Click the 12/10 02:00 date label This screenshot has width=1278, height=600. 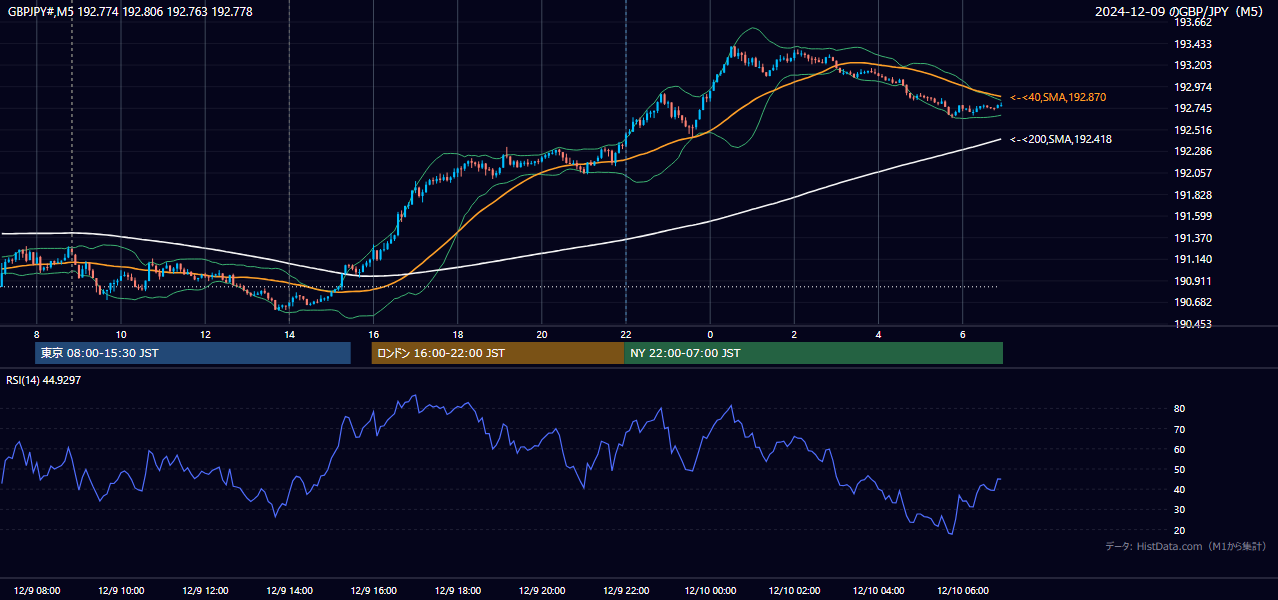[x=794, y=590]
